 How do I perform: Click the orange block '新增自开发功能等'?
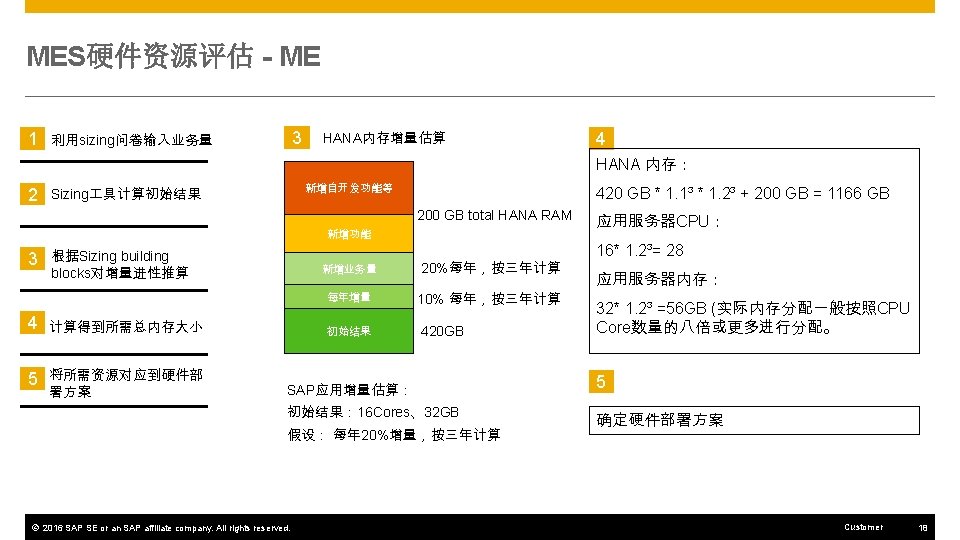349,188
